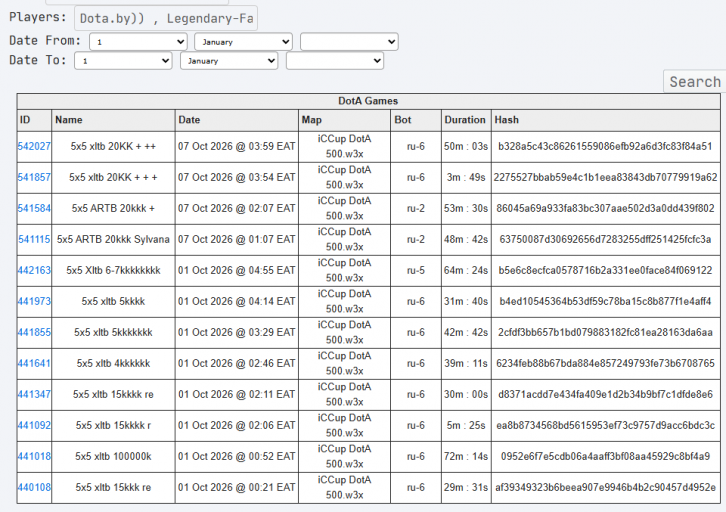
Task: Click the Hash column header
Action: coord(606,120)
